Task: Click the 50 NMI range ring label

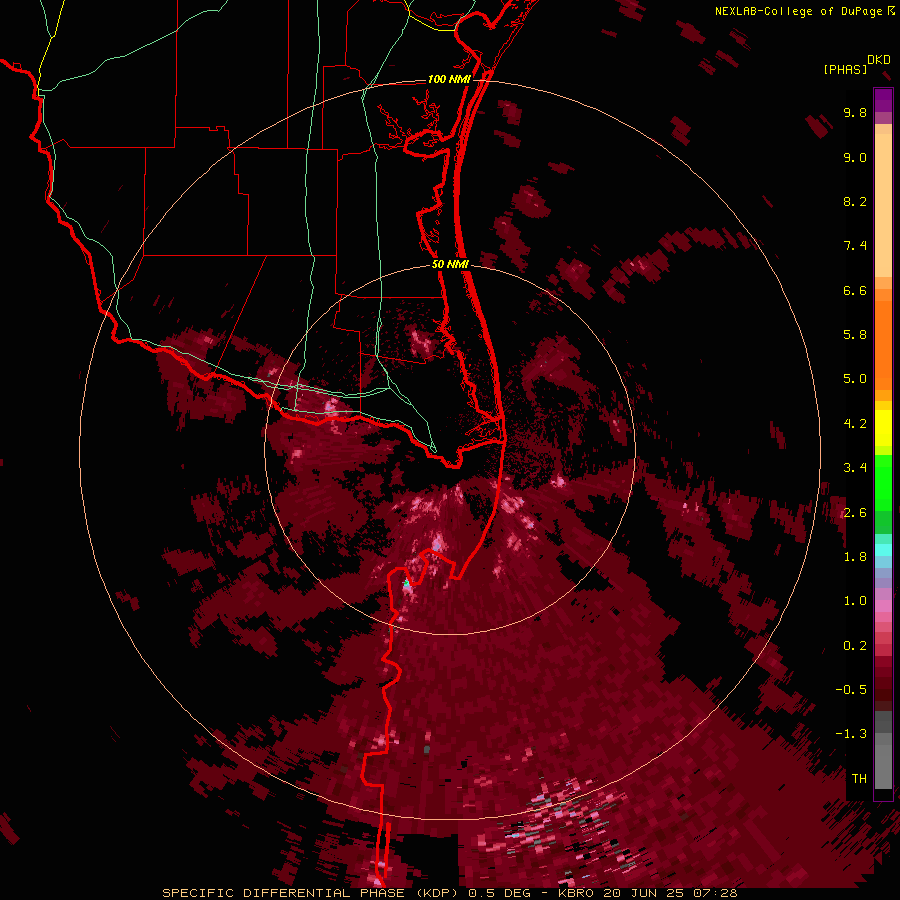Action: point(450,264)
